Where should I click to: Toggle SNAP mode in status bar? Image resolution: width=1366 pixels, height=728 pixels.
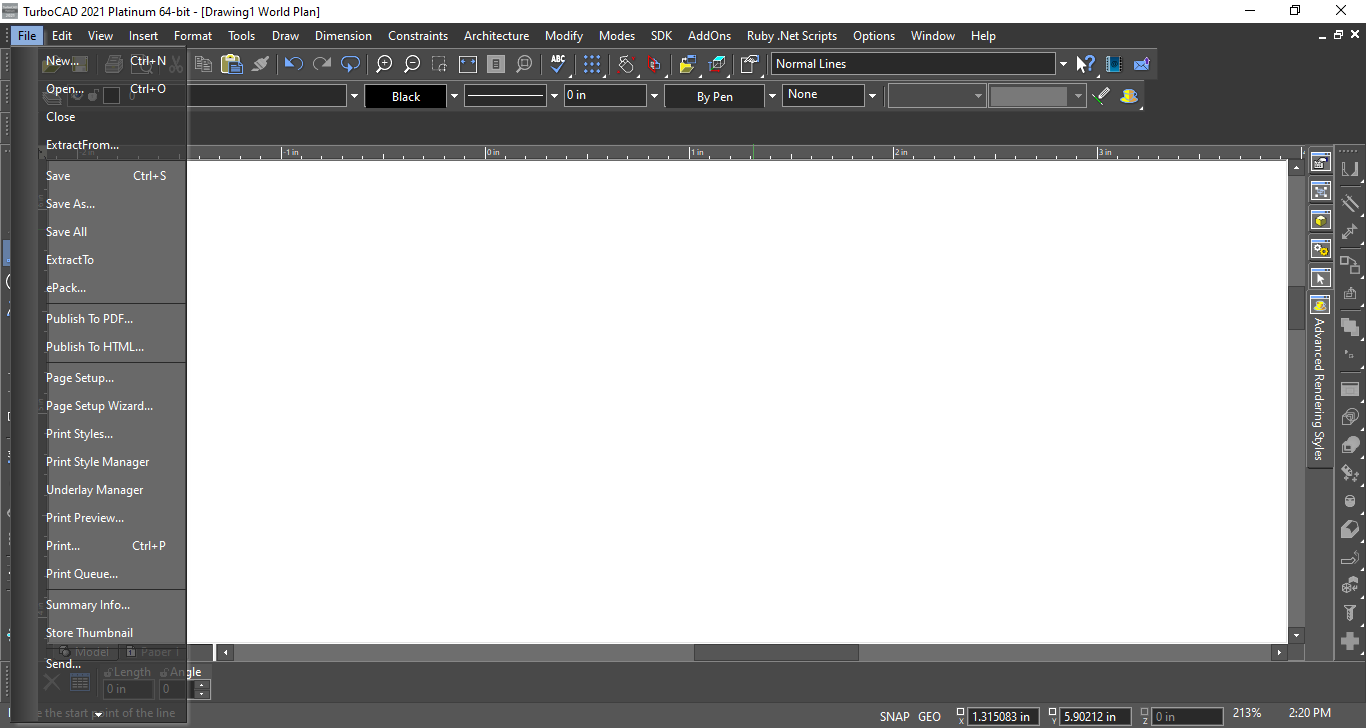pos(895,716)
